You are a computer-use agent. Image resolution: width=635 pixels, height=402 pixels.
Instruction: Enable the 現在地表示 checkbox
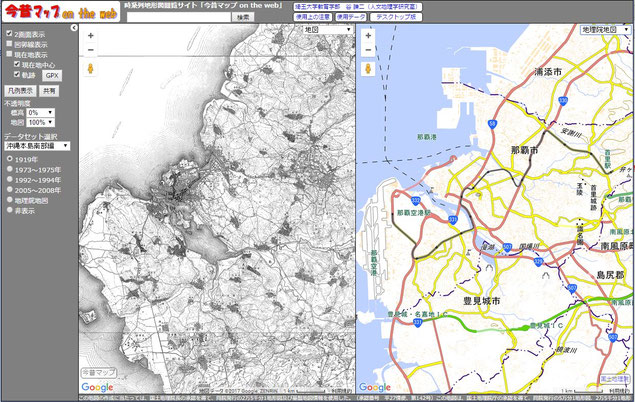click(8, 55)
